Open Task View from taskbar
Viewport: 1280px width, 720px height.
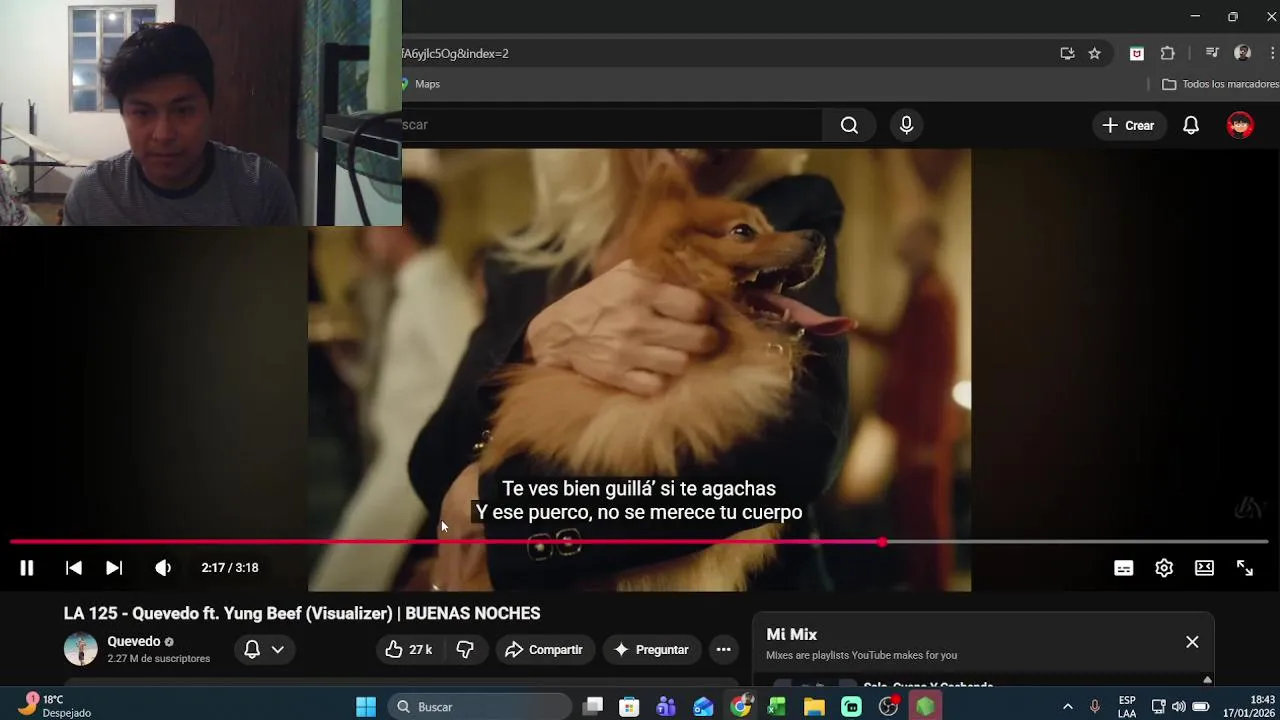coord(593,707)
